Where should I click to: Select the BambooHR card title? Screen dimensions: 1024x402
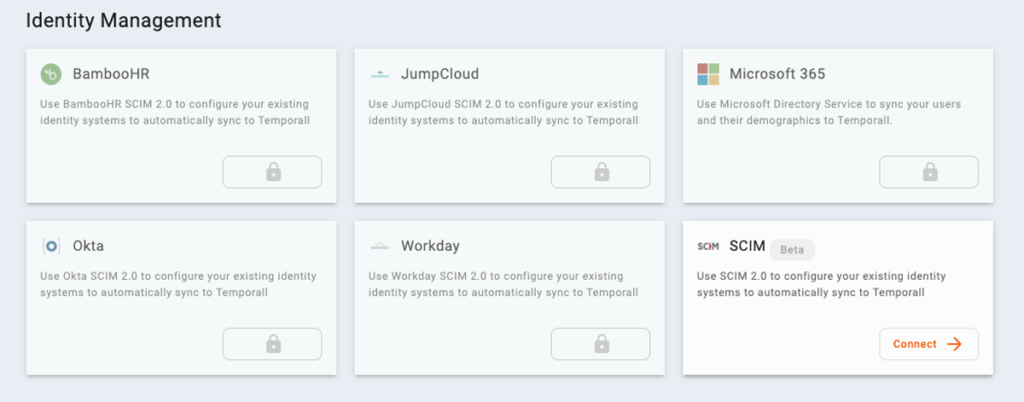[x=111, y=74]
